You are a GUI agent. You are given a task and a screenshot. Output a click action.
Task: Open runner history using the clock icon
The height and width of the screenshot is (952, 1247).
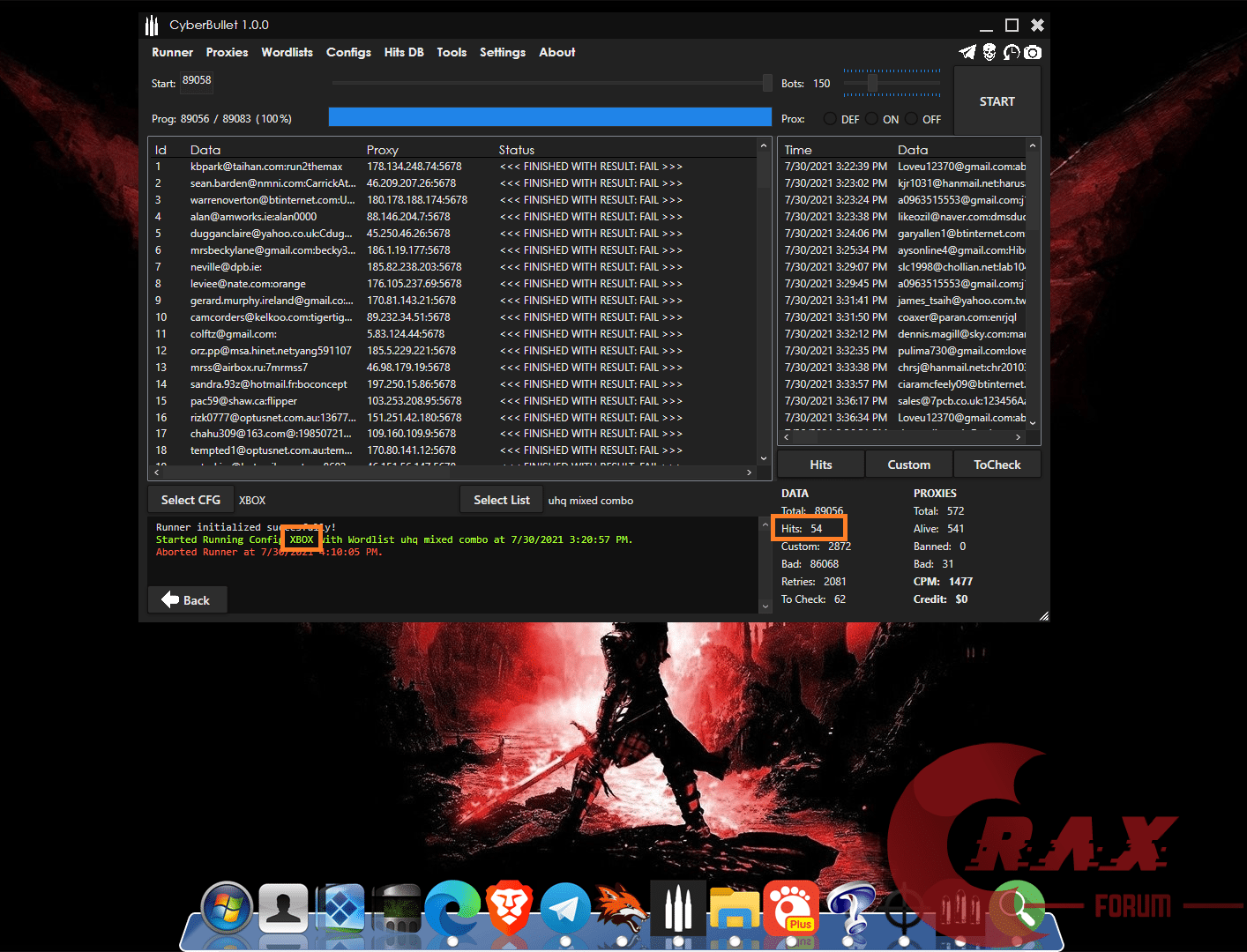(x=1011, y=52)
